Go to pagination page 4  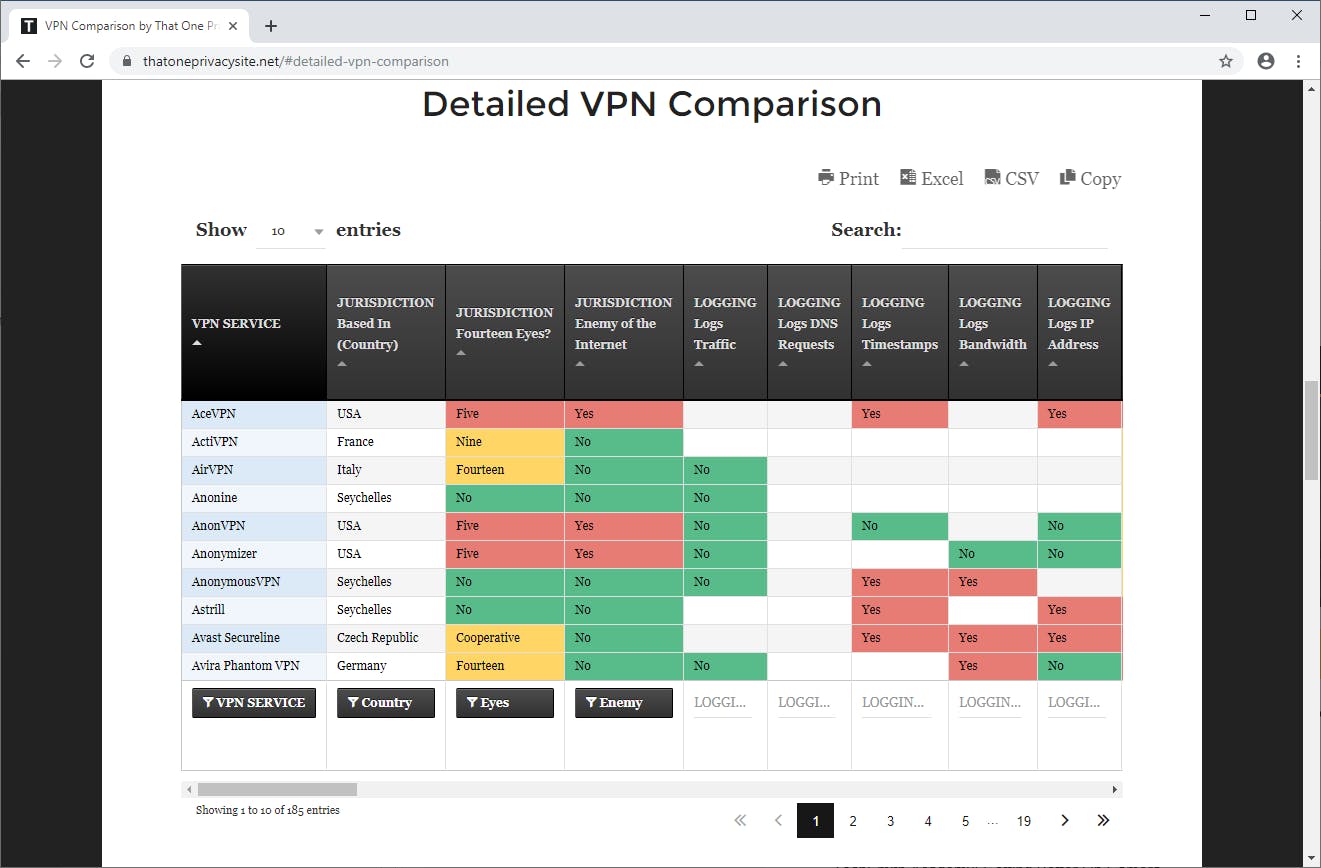click(x=928, y=821)
